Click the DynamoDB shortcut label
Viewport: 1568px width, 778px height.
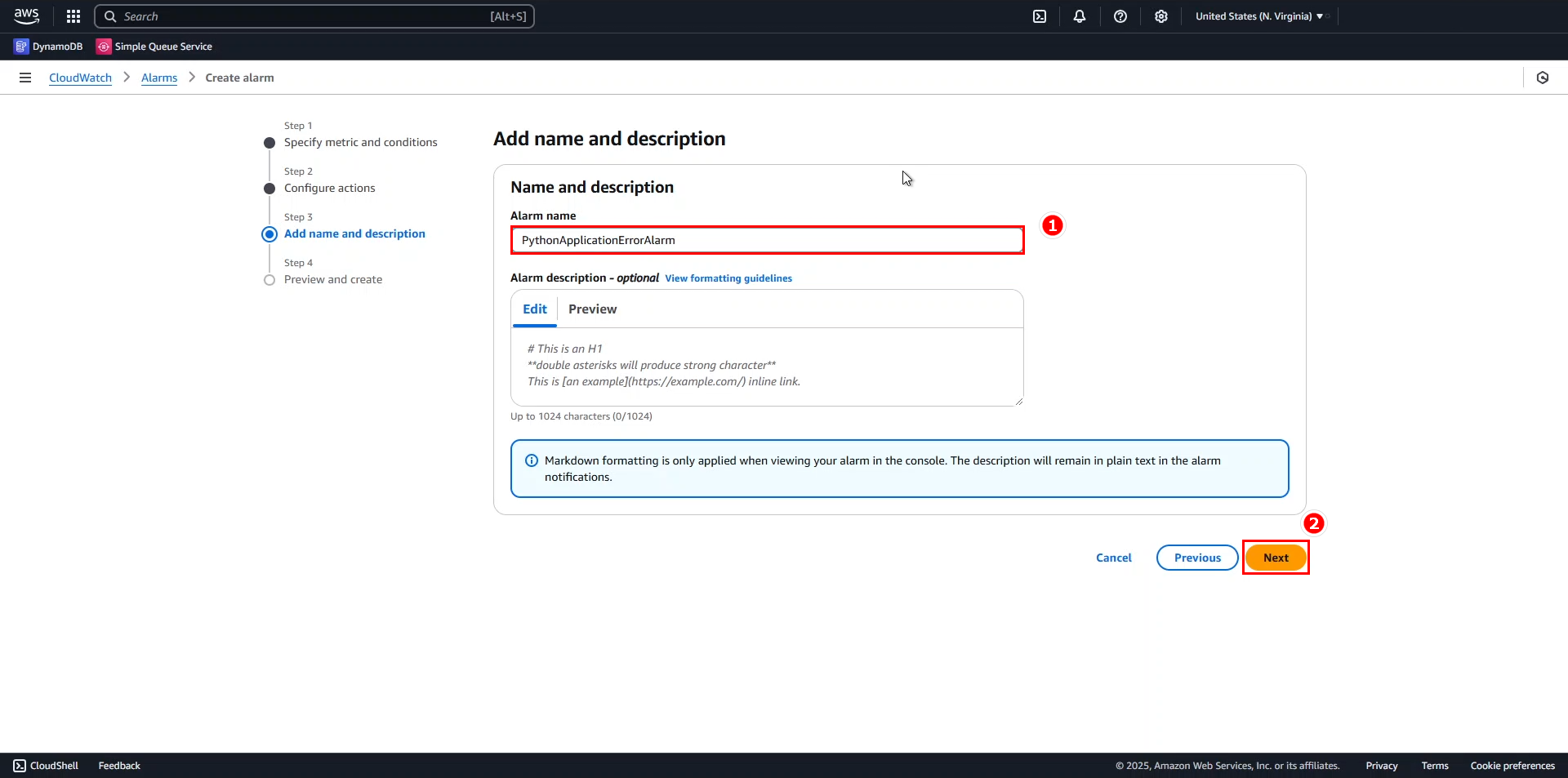tap(57, 47)
